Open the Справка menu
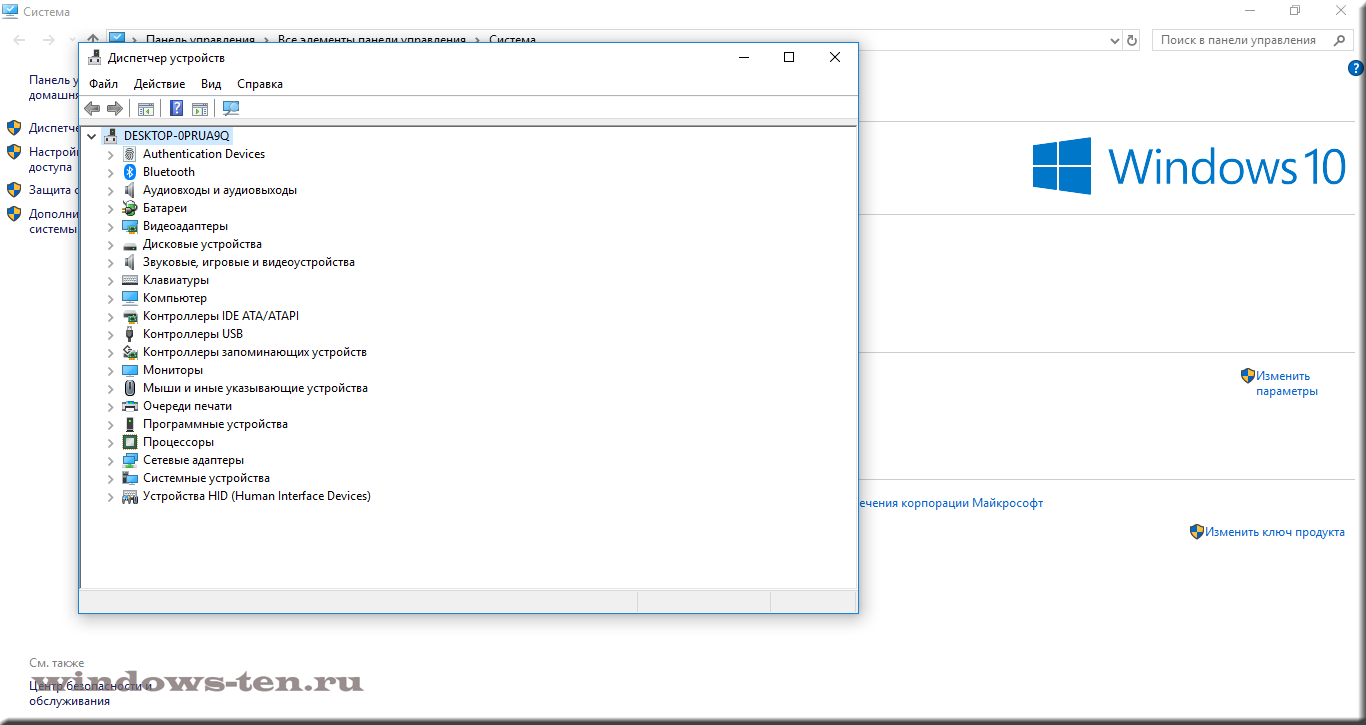The image size is (1366, 725). click(260, 84)
